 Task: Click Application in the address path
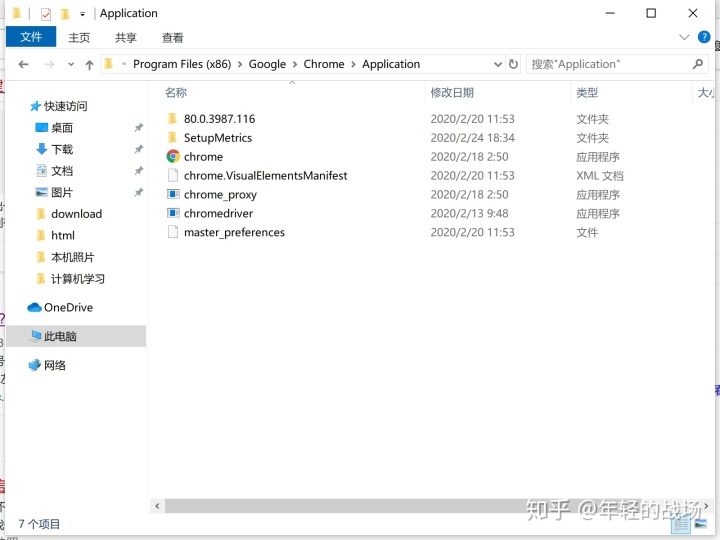click(x=391, y=64)
